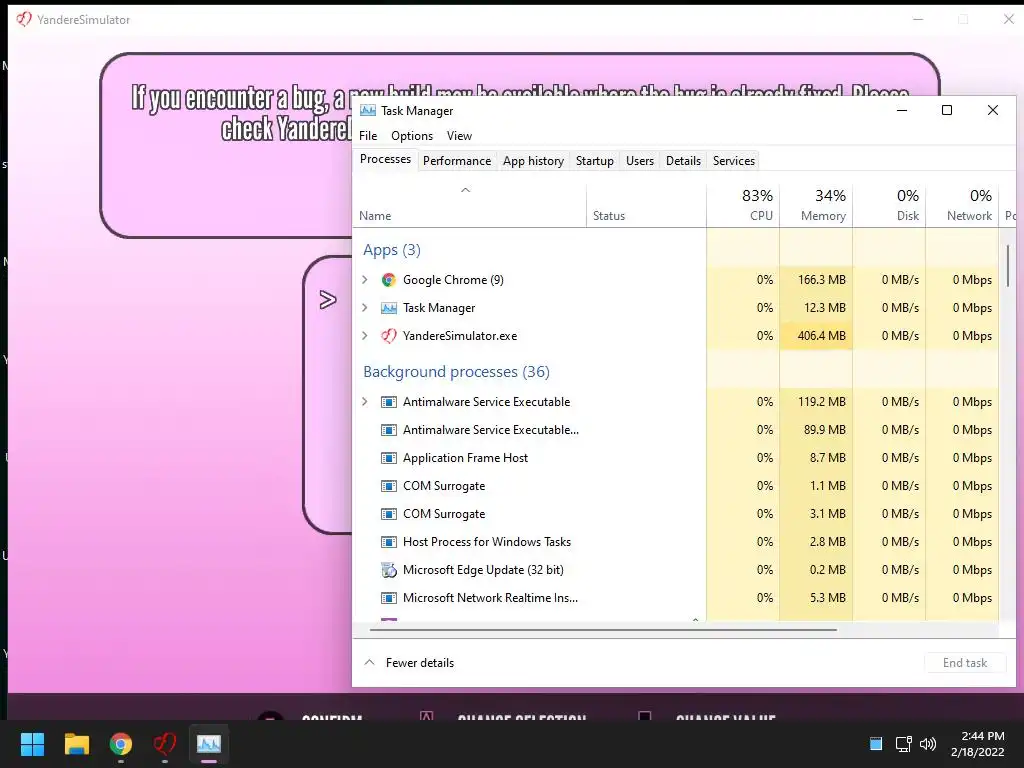Viewport: 1024px width, 768px height.
Task: Click the sort arrow above Name column
Action: point(466,190)
